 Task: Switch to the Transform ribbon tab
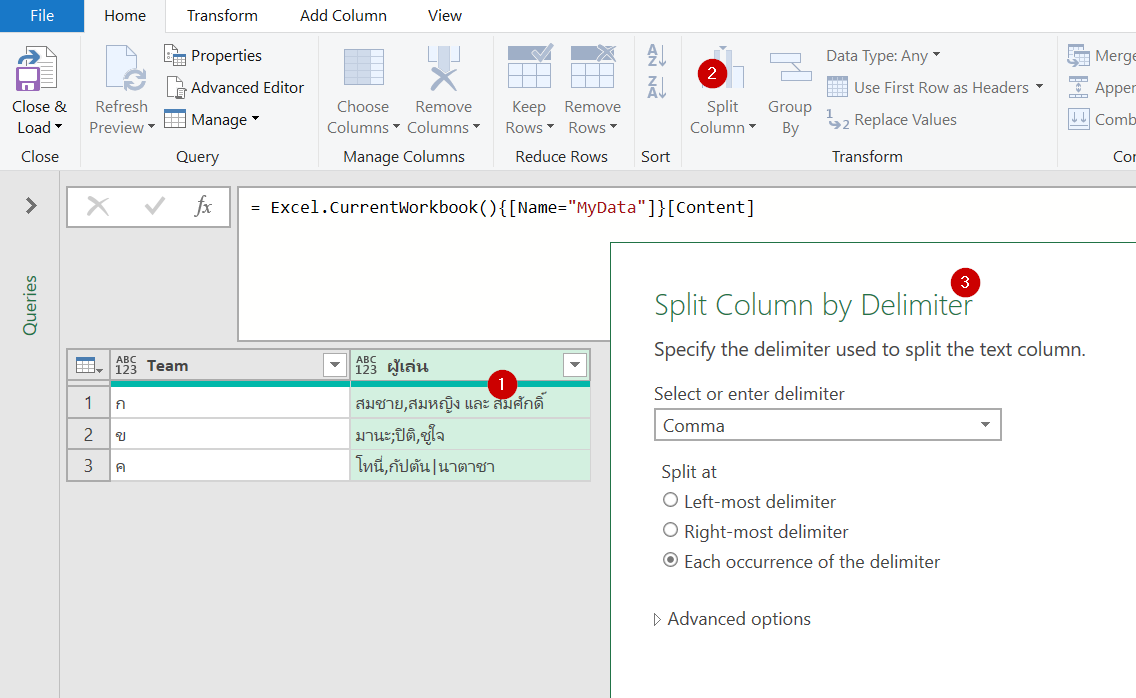click(221, 16)
